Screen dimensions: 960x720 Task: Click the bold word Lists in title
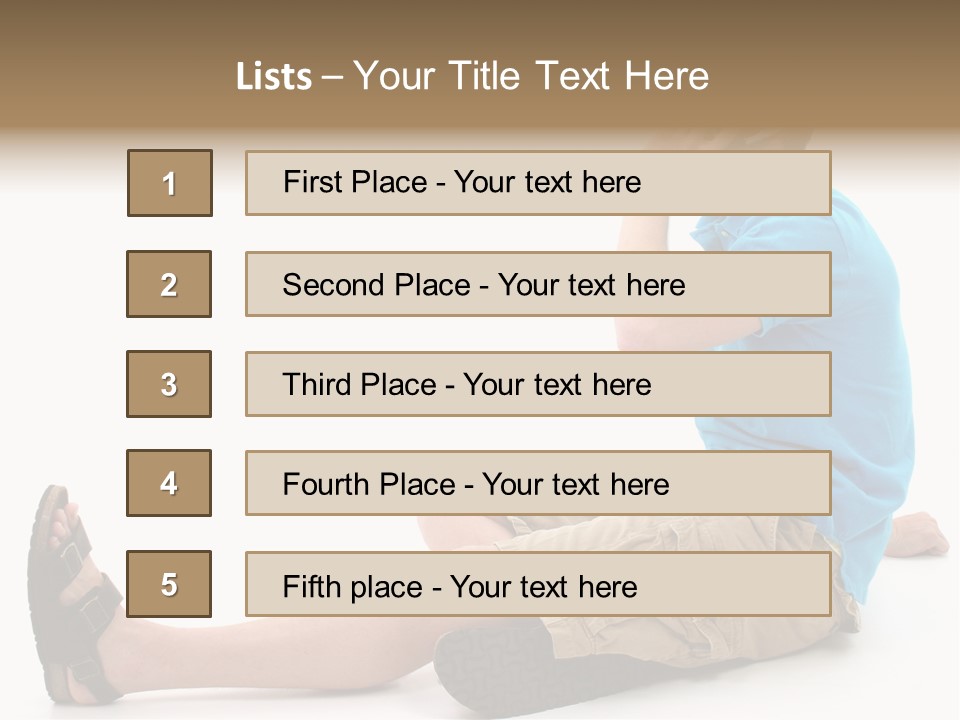point(274,76)
